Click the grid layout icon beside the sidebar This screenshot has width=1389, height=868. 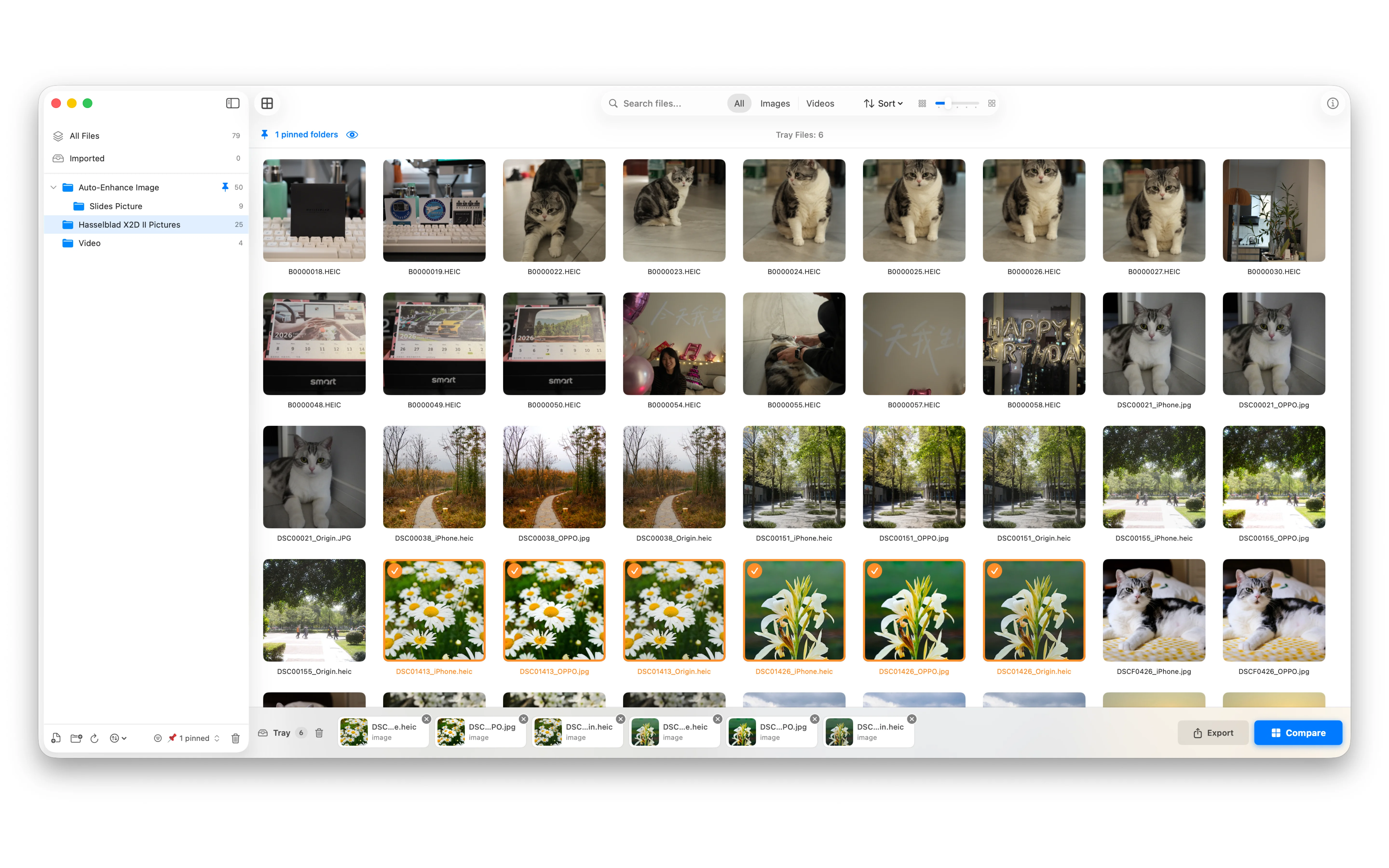pos(267,103)
